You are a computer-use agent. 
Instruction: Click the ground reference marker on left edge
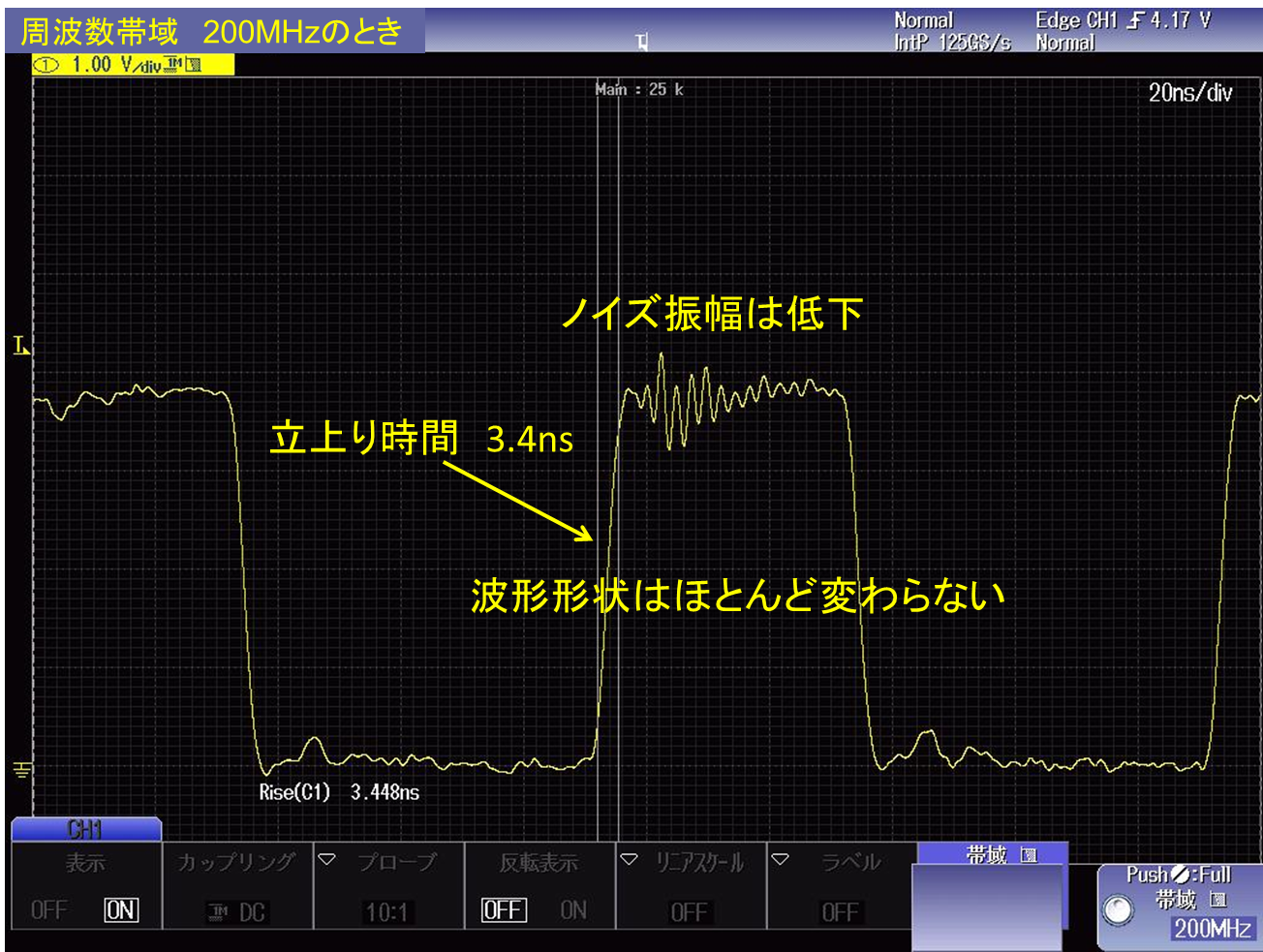[x=21, y=770]
